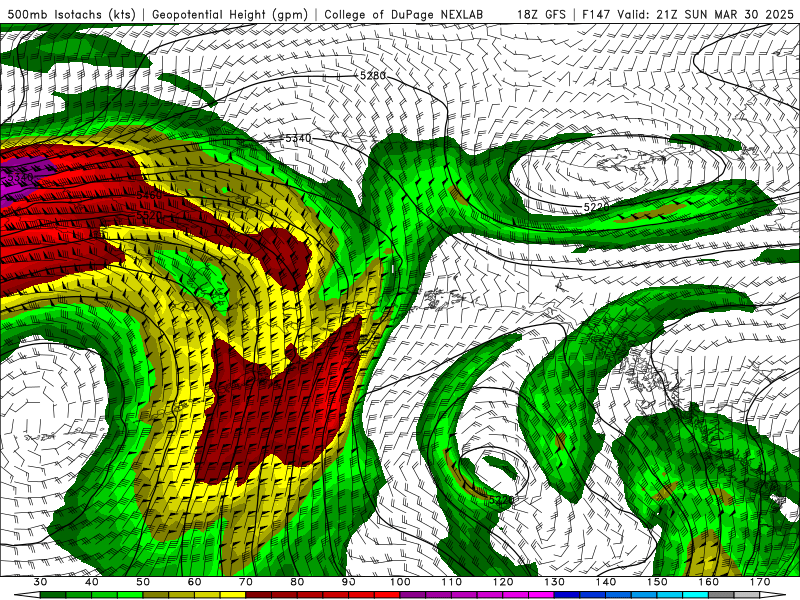This screenshot has height=600, width=800.
Task: Click the '150' label on the color scale
Action: (x=657, y=582)
